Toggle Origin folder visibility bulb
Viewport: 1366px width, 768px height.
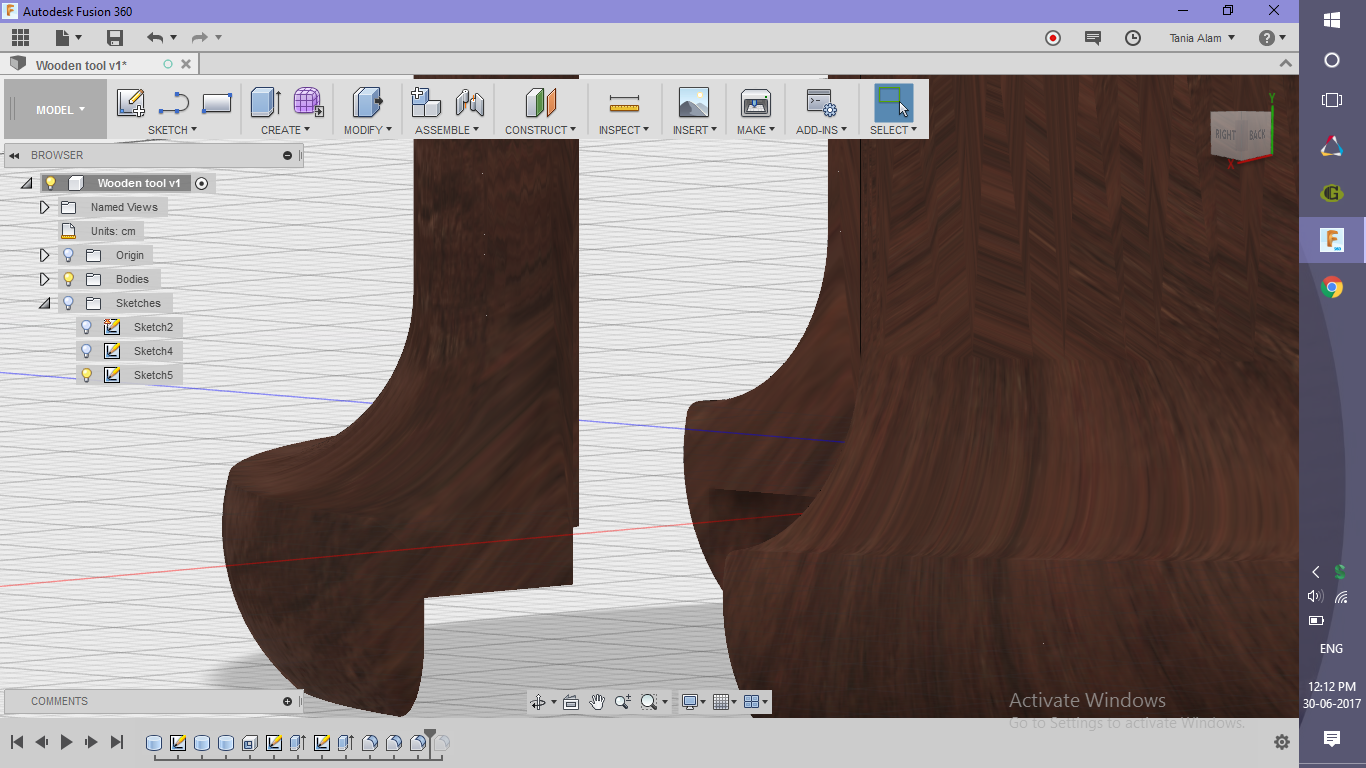pos(69,255)
